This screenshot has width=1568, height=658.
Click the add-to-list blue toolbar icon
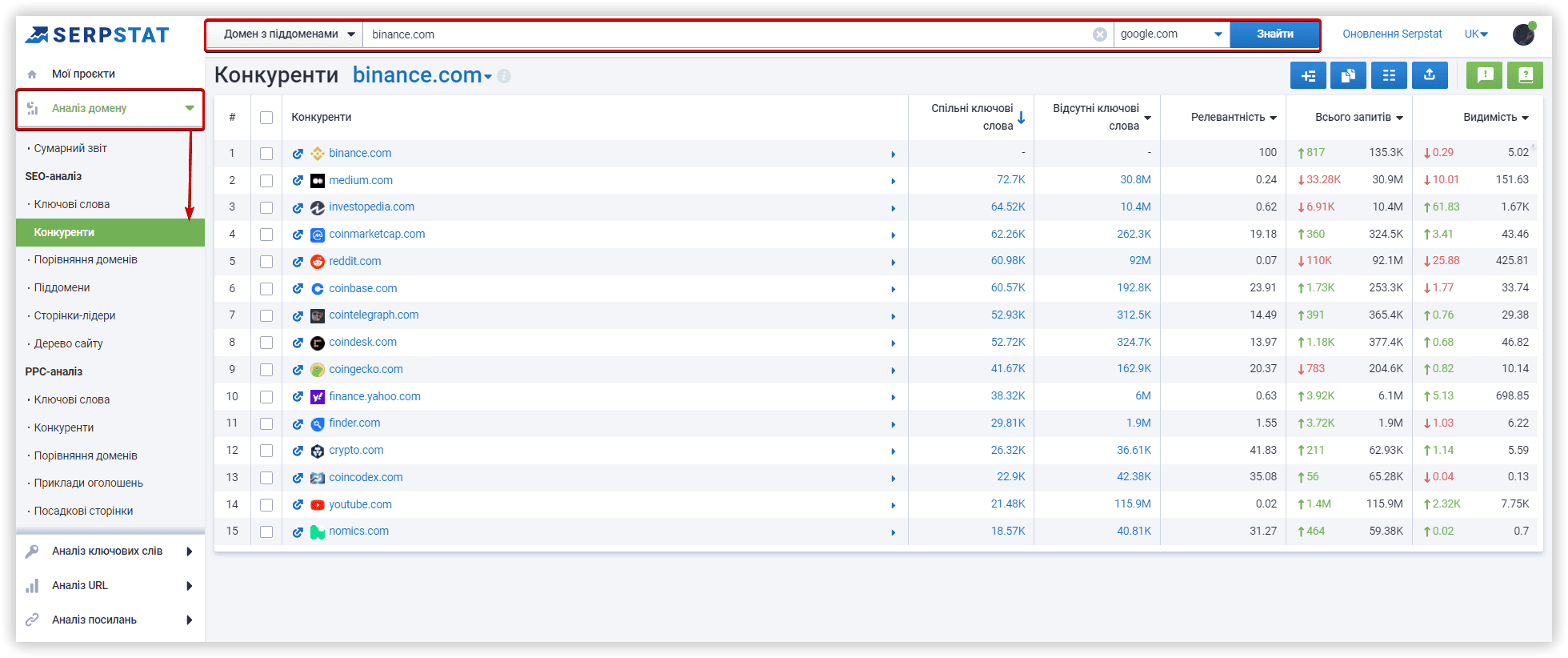pyautogui.click(x=1308, y=75)
